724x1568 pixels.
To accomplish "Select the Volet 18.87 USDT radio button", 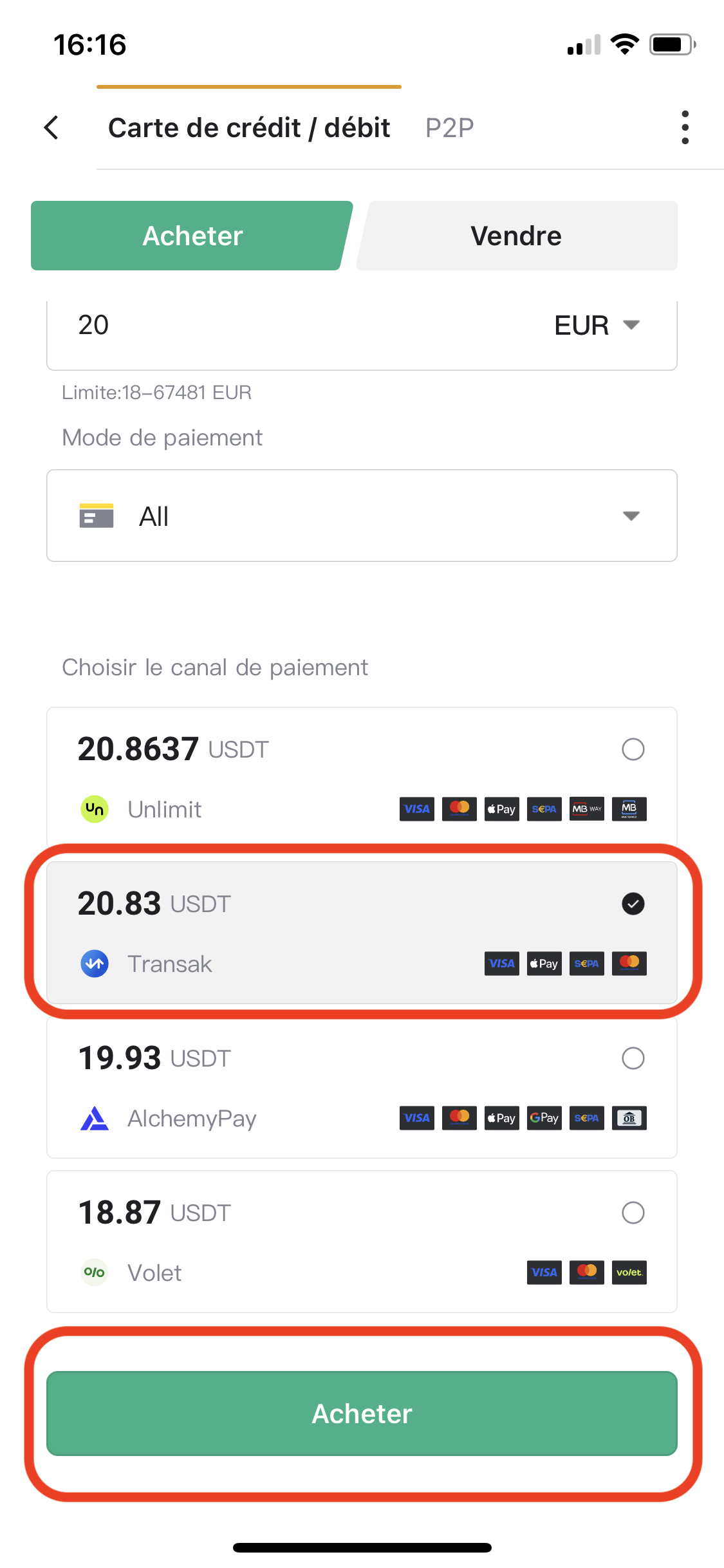I will [633, 1213].
